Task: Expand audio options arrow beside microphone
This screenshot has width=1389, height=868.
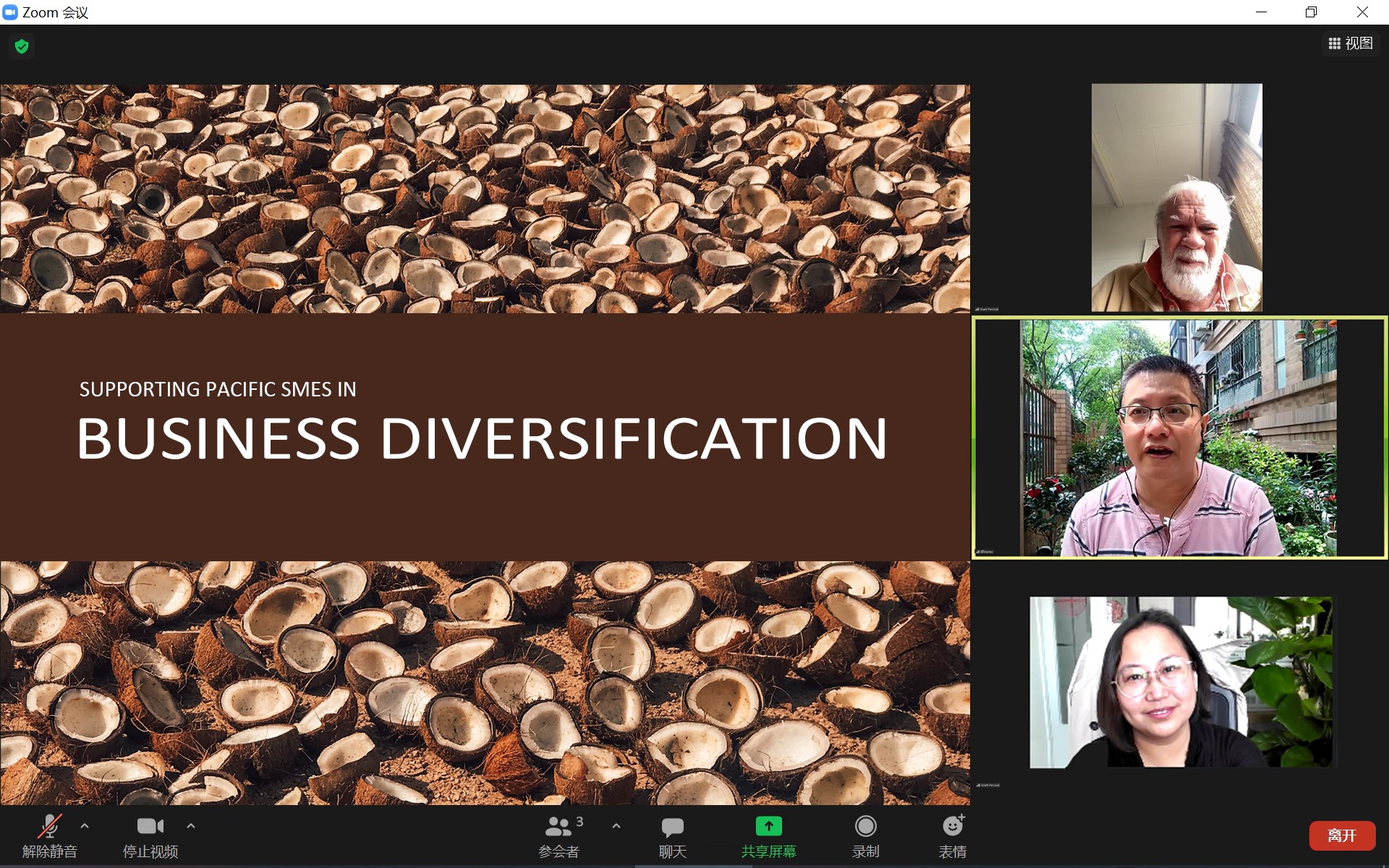Action: 85,826
